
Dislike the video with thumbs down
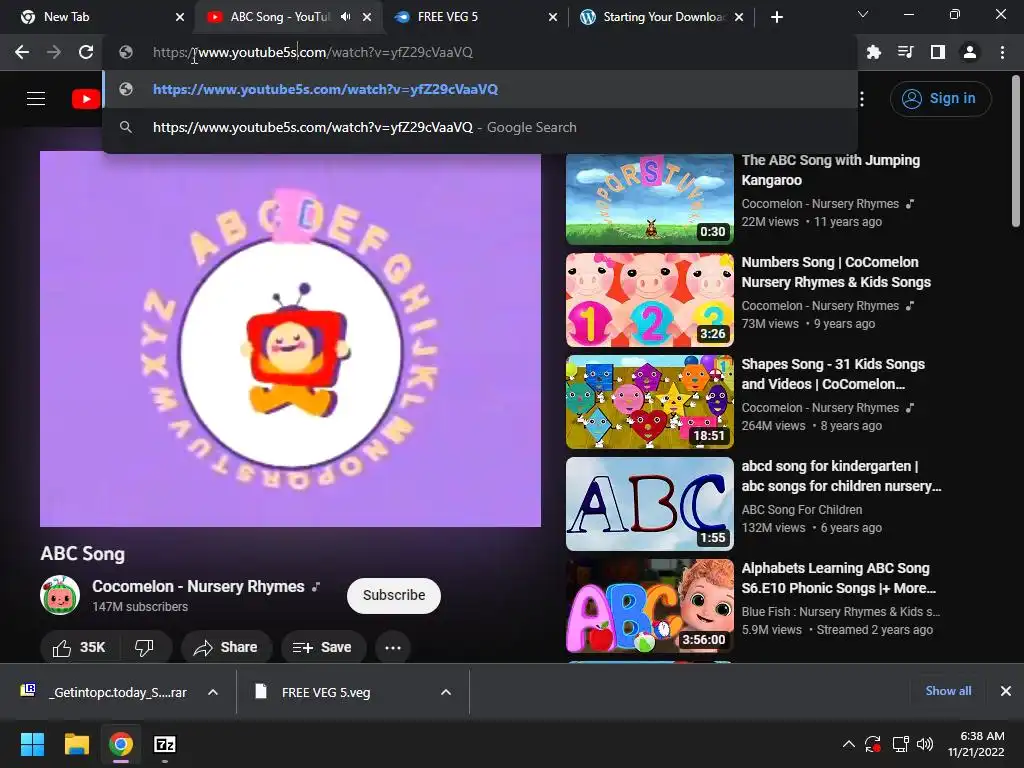click(x=144, y=647)
